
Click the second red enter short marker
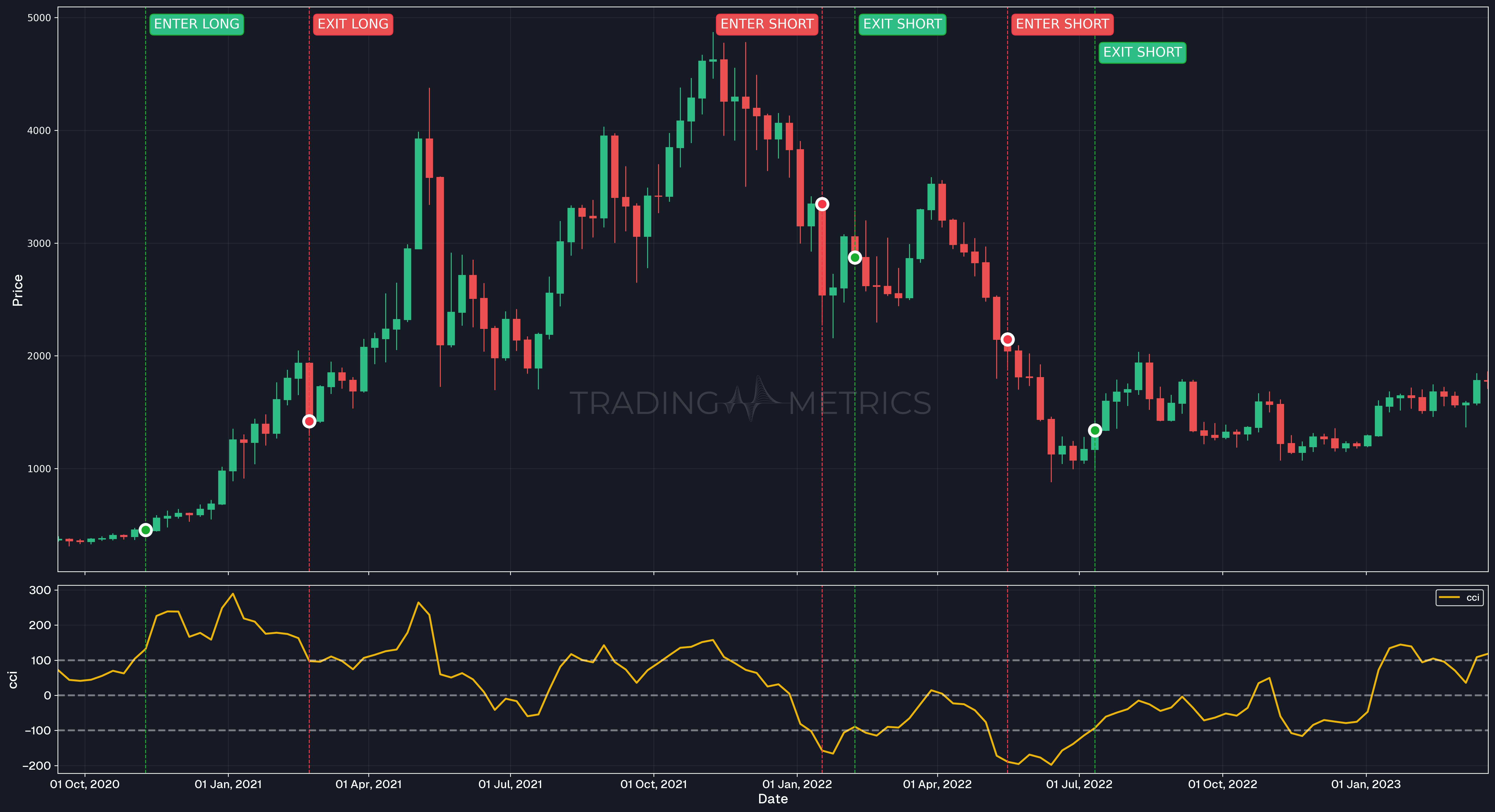click(1008, 339)
